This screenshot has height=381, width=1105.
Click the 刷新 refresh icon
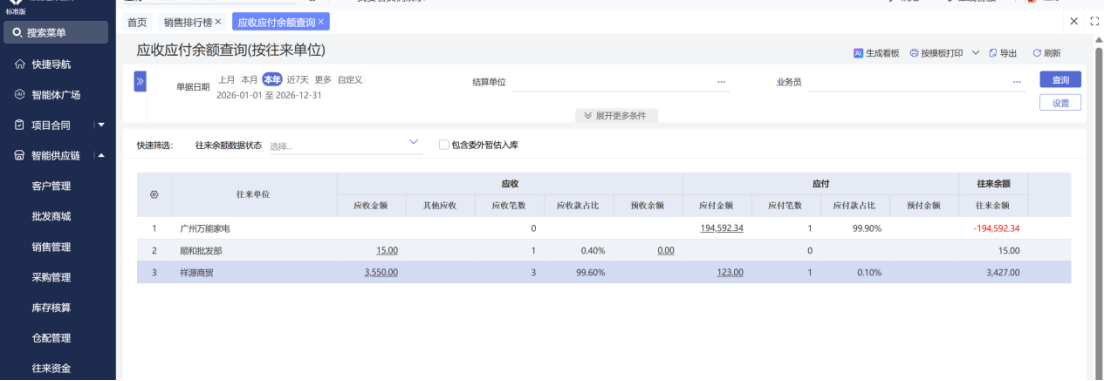coord(1037,53)
